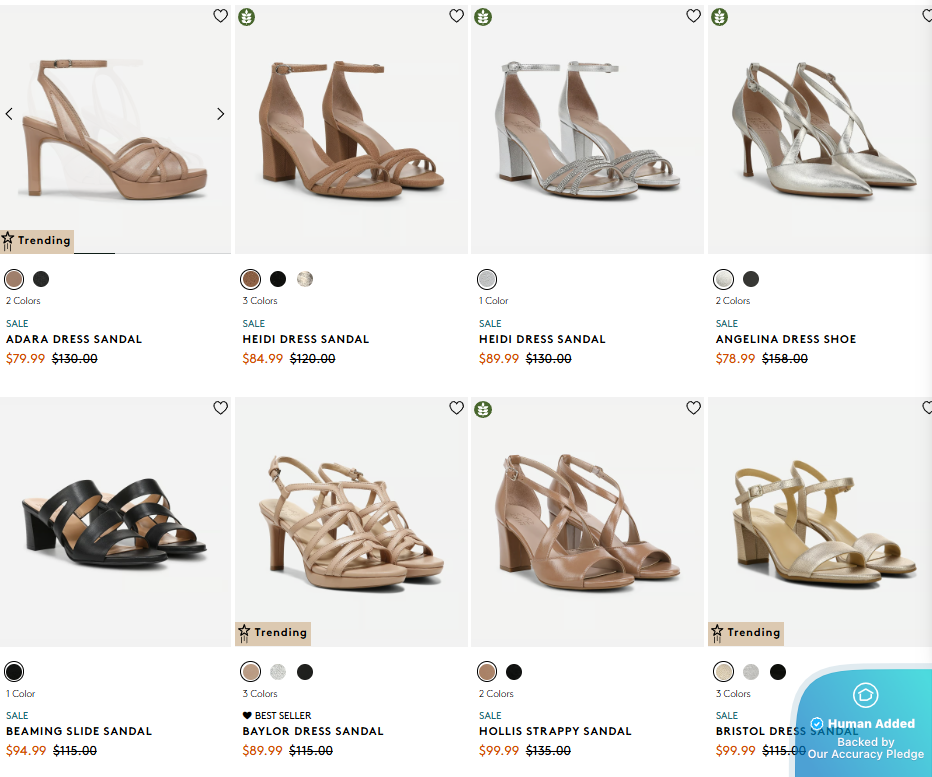Open the Angelina Dress Shoe product link

786,339
